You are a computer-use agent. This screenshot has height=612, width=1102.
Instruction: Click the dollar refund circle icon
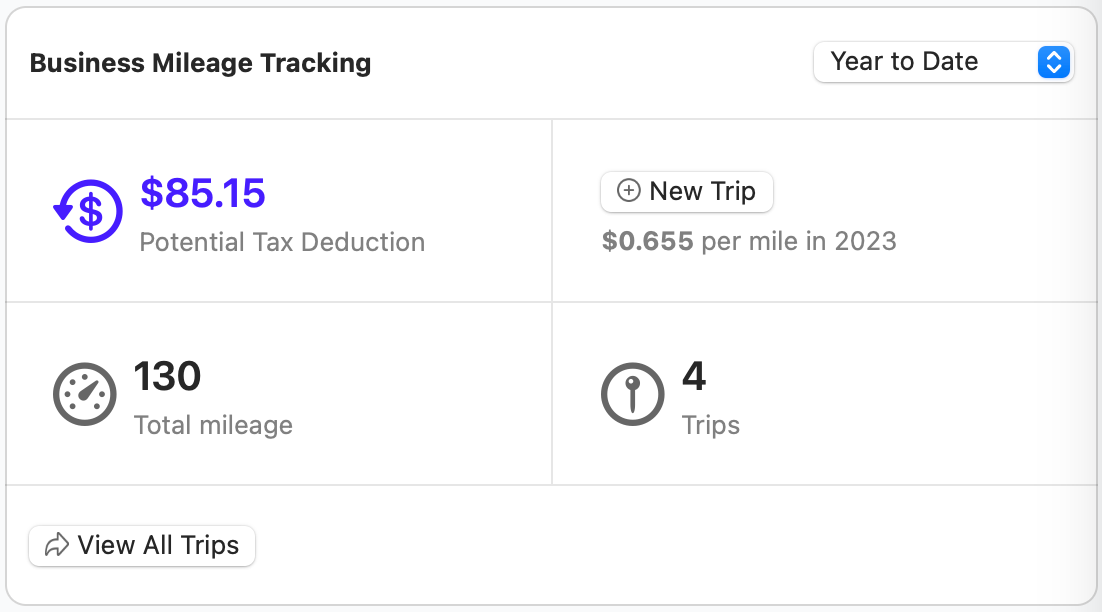tap(88, 210)
